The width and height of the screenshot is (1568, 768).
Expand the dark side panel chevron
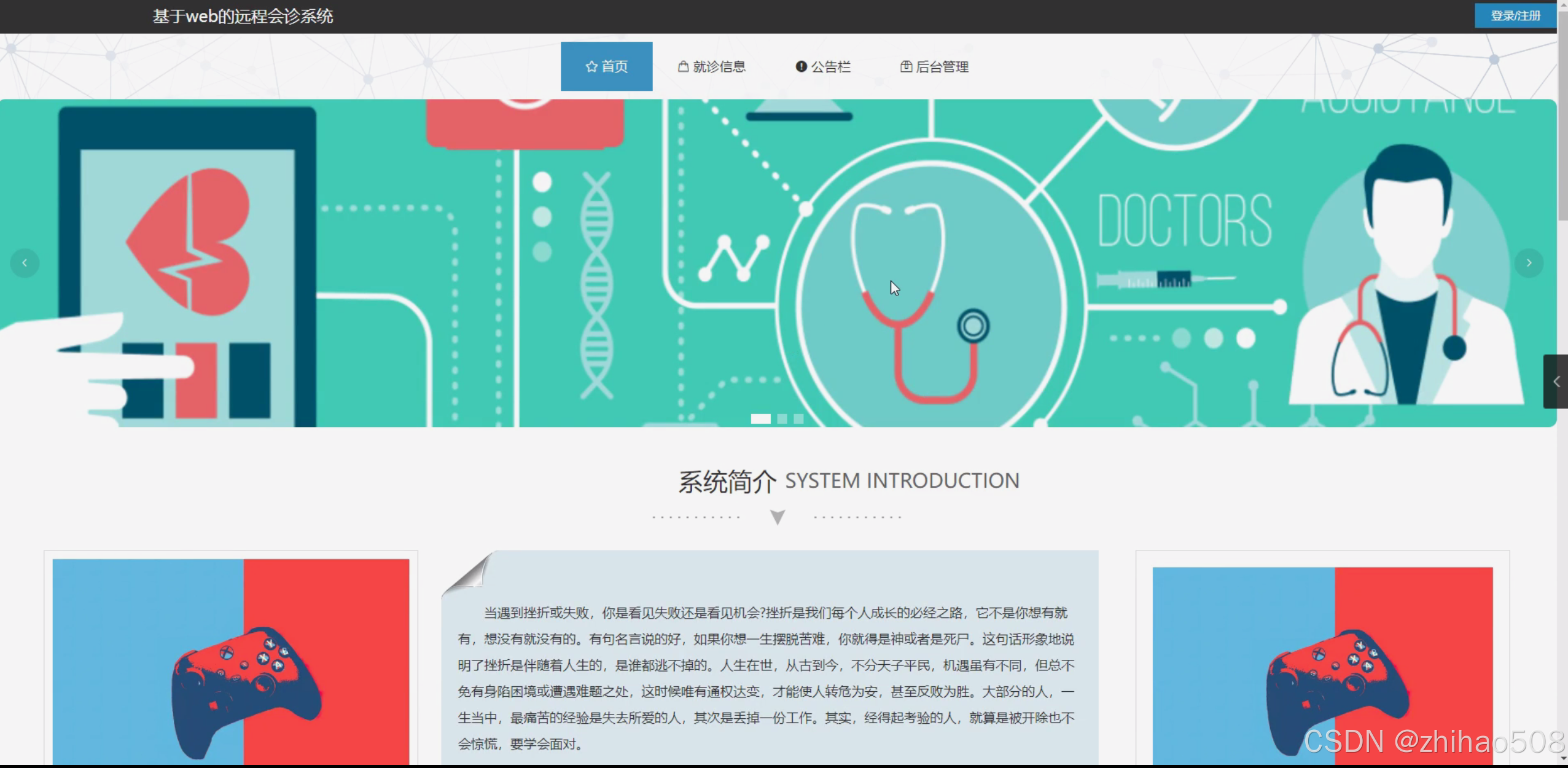click(1556, 382)
